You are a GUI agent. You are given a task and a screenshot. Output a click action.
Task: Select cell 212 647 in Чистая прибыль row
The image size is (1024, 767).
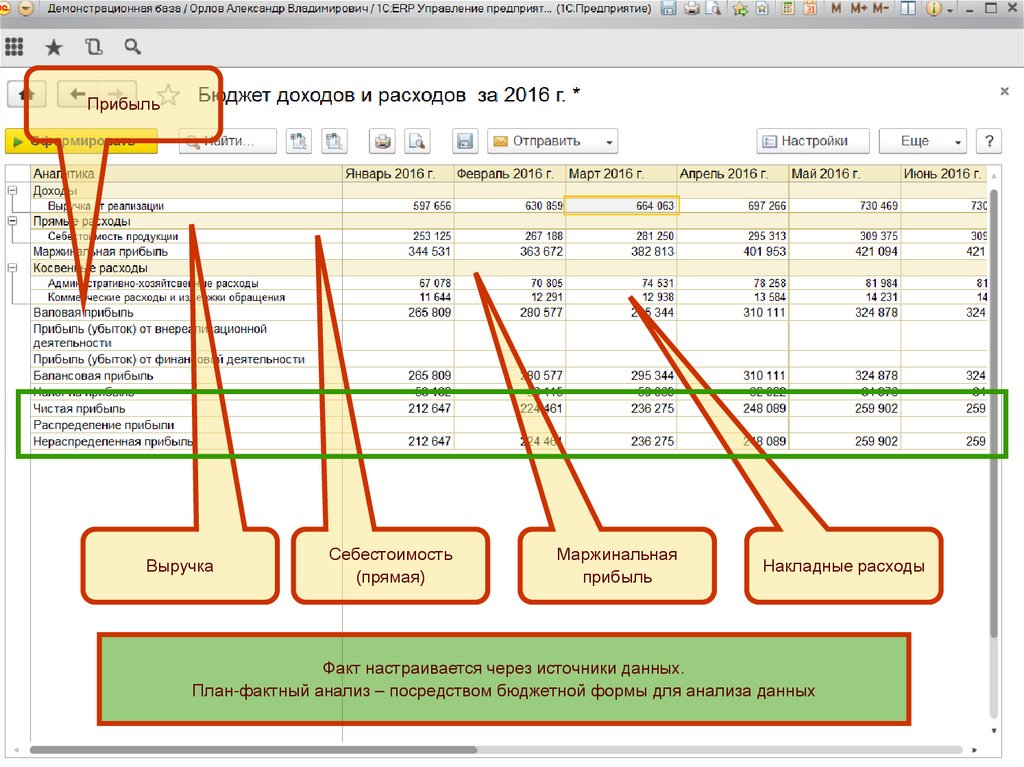(x=398, y=409)
